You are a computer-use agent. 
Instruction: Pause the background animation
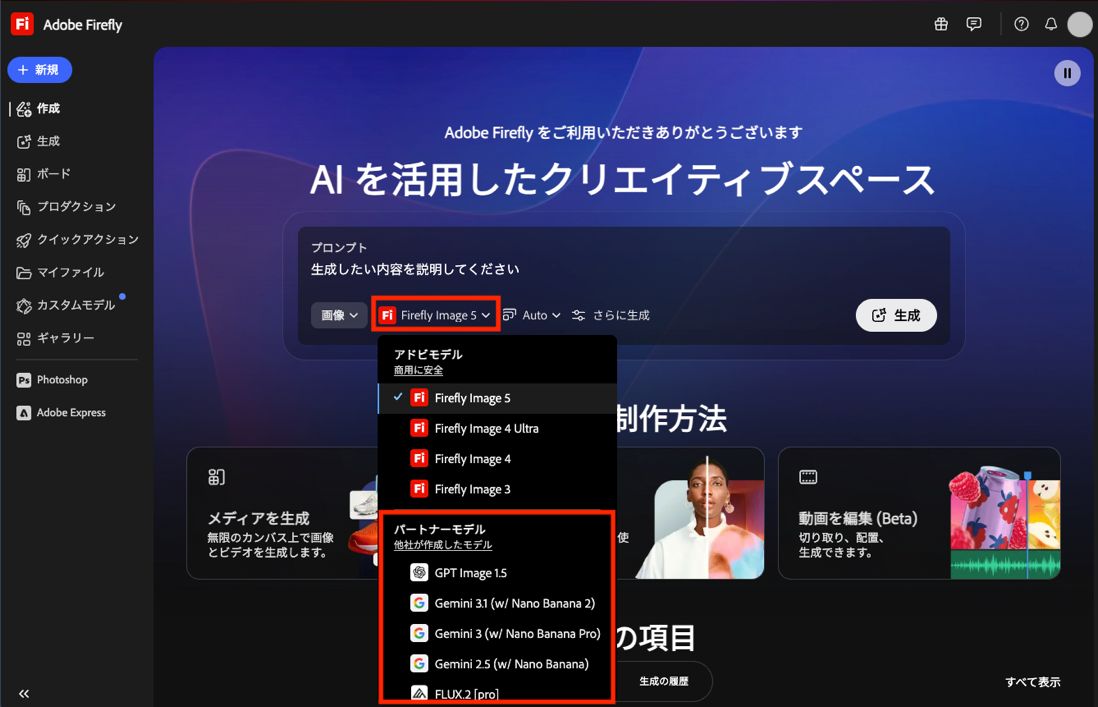[1067, 73]
